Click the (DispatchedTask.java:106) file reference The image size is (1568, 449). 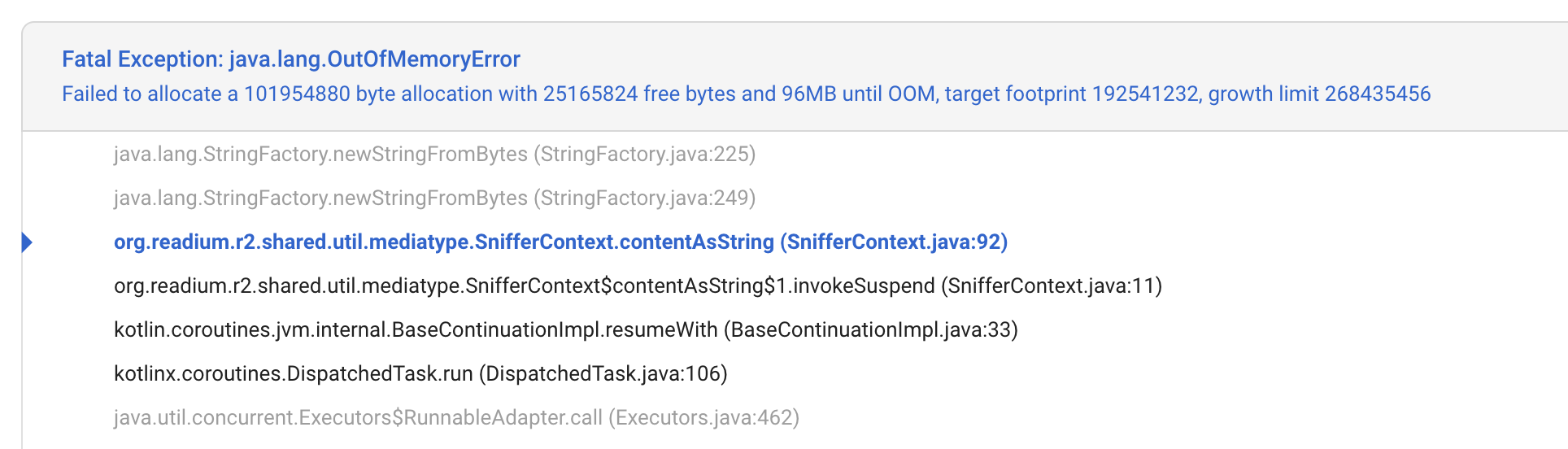(x=603, y=374)
